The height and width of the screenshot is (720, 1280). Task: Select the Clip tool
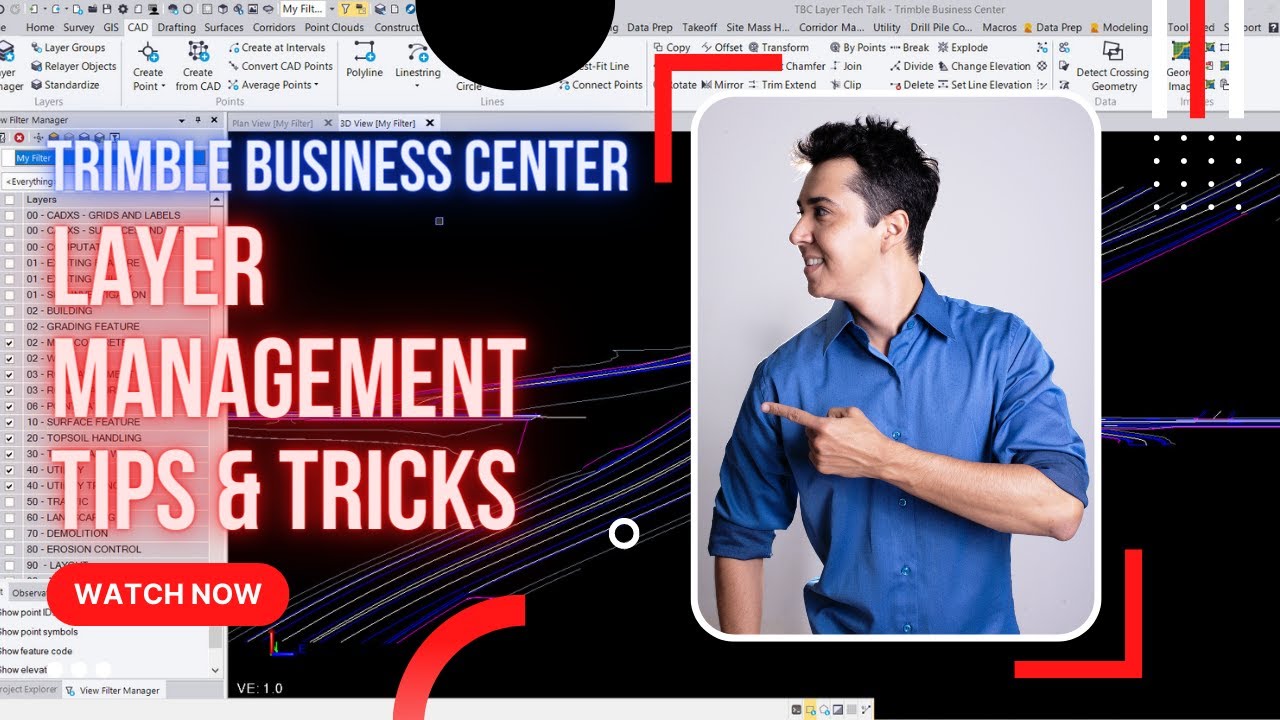pos(846,85)
